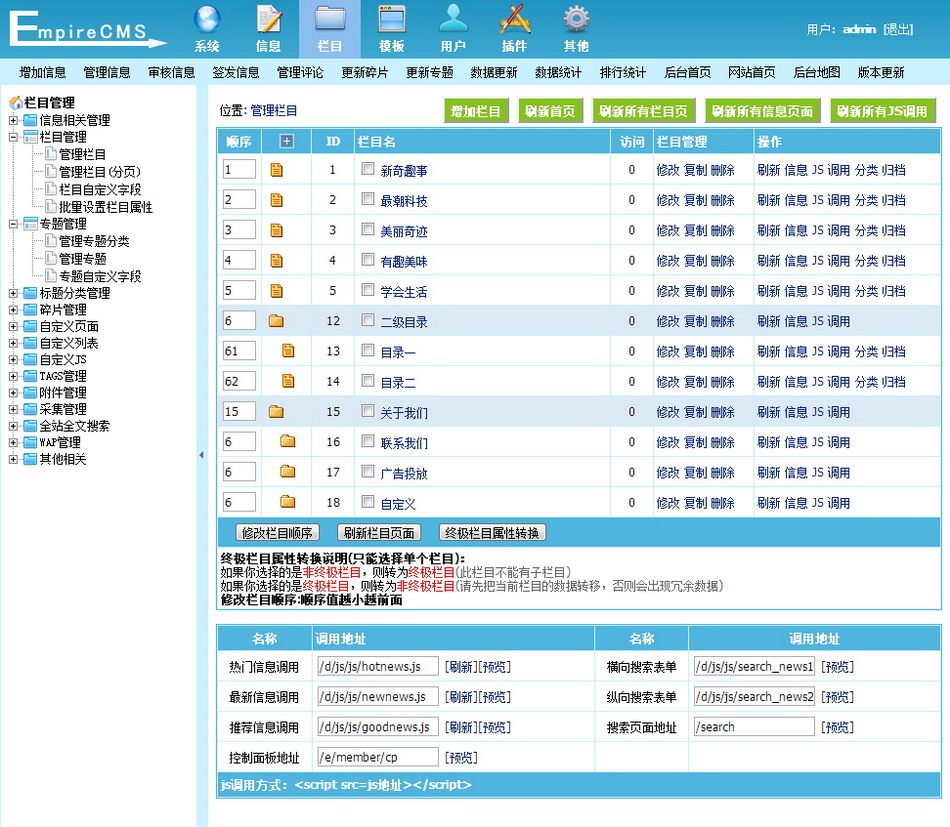
Task: Collapse the 栏目管理 tree node
Action: (x=13, y=137)
